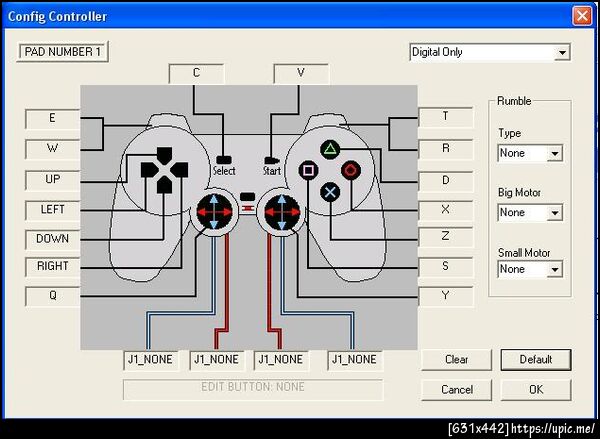This screenshot has width=600, height=439.
Task: Select the D key mapping for triangle
Action: (x=446, y=181)
